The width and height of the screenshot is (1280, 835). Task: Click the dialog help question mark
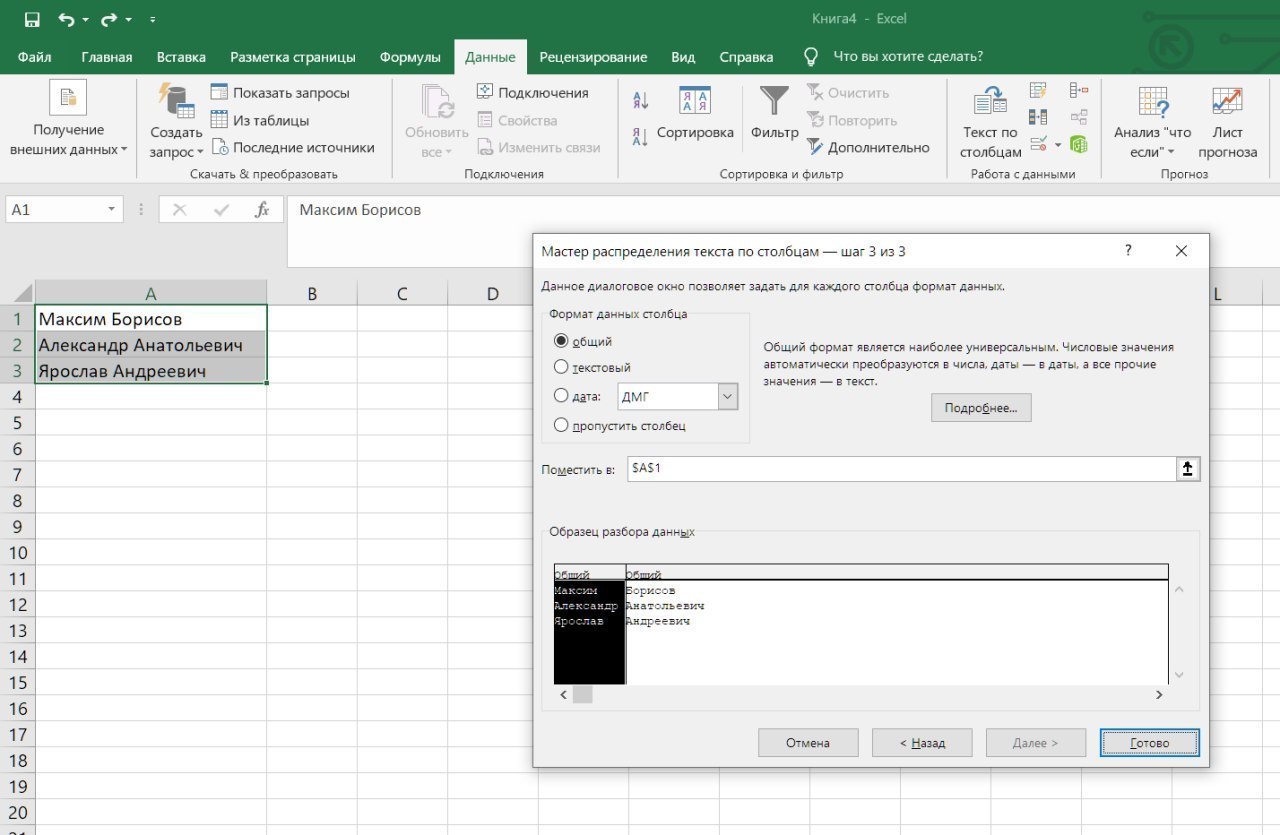pyautogui.click(x=1128, y=251)
